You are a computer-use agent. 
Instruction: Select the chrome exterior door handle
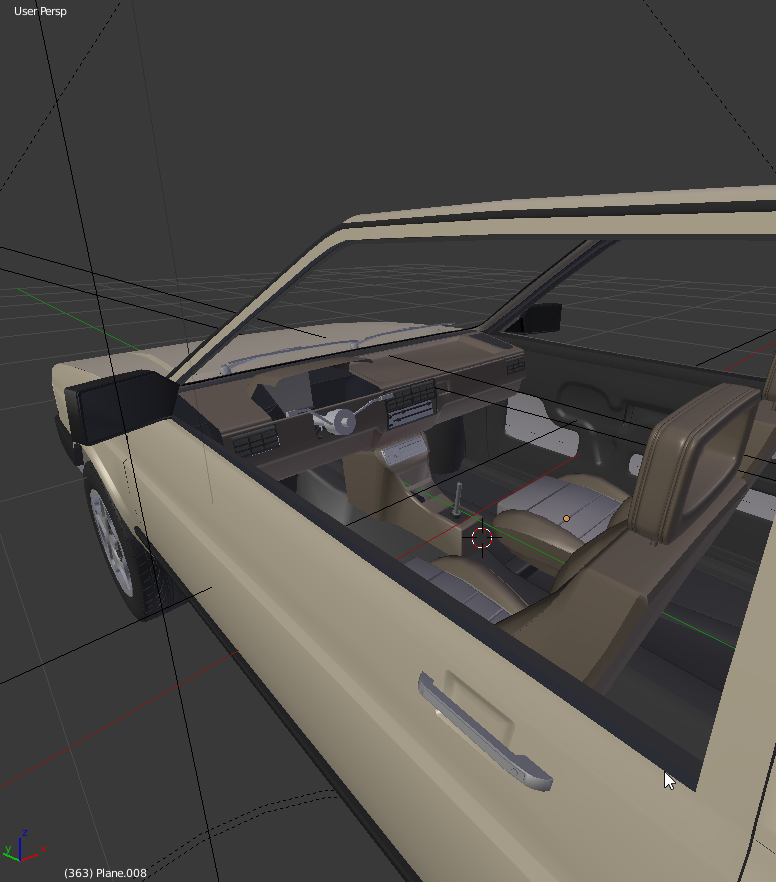pos(485,729)
